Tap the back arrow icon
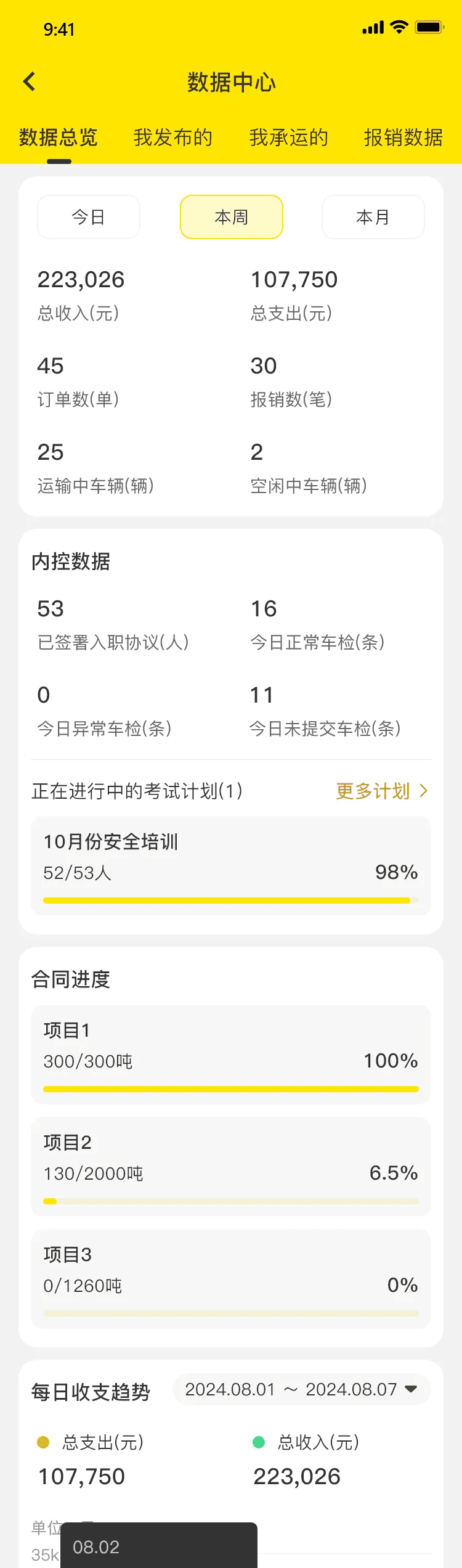The height and width of the screenshot is (1568, 462). 29,81
